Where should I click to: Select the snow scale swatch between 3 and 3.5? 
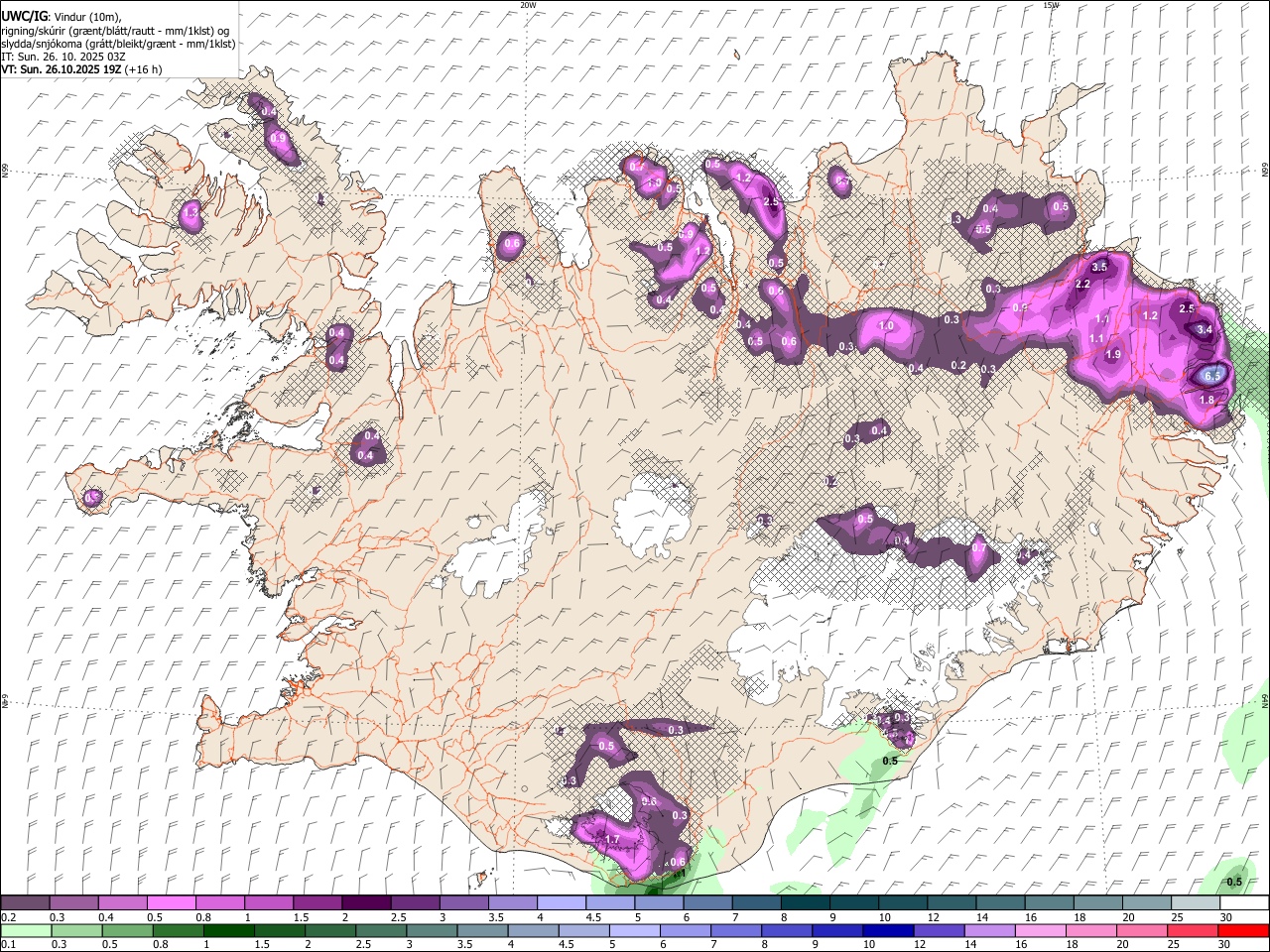(463, 903)
